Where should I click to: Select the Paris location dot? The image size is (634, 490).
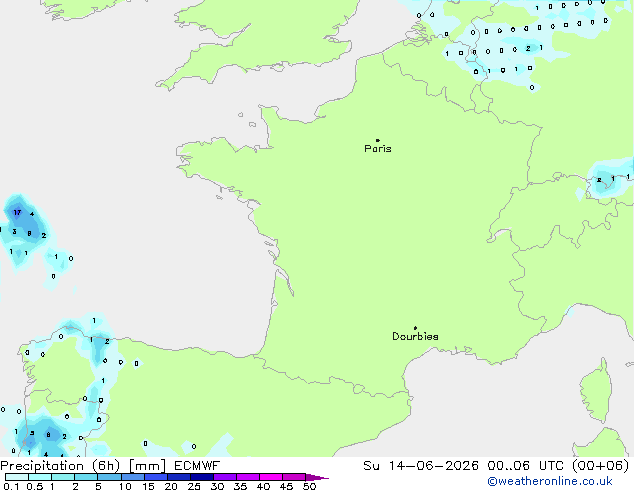pyautogui.click(x=378, y=140)
